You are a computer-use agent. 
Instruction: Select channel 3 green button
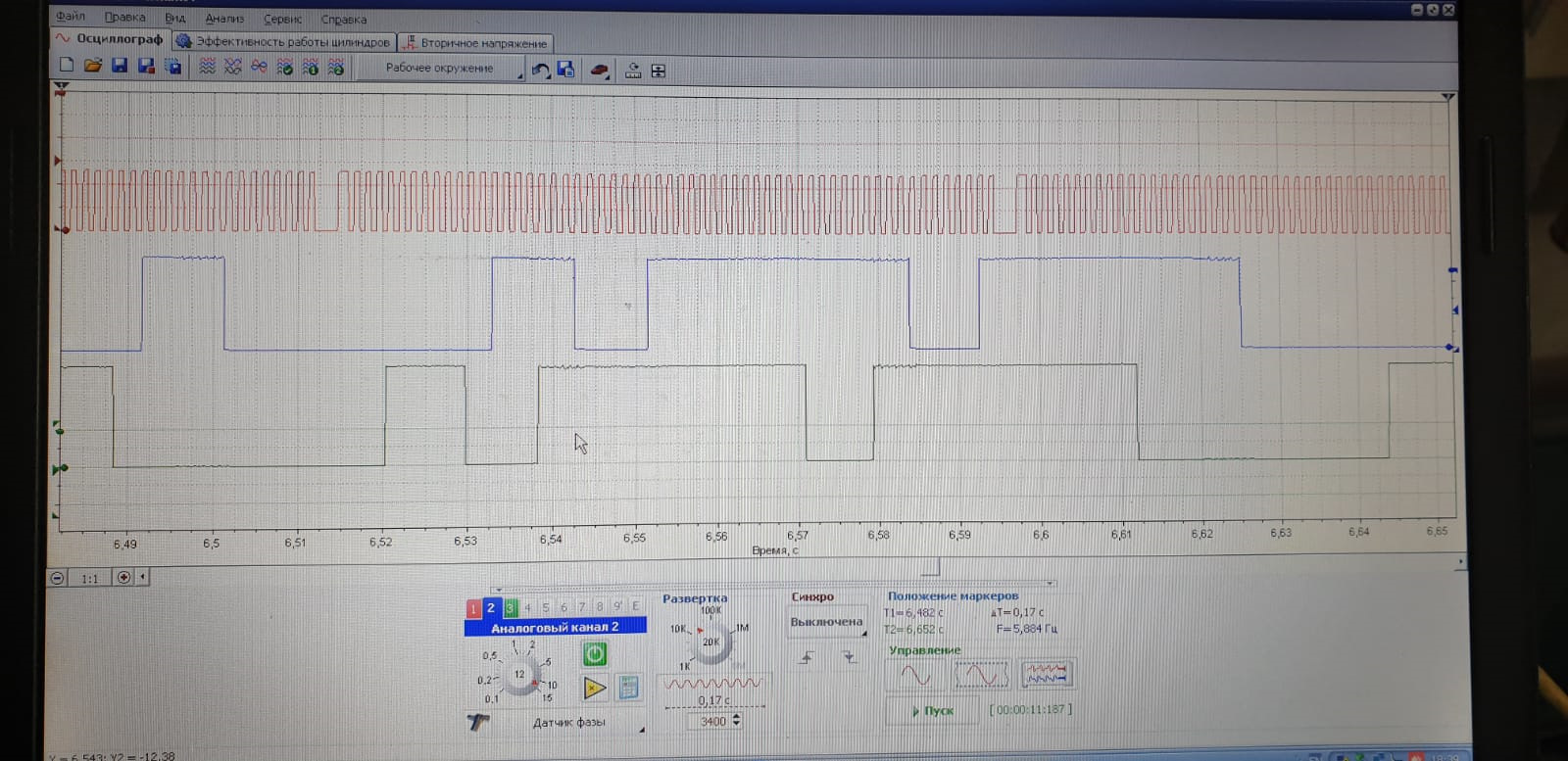click(x=510, y=608)
